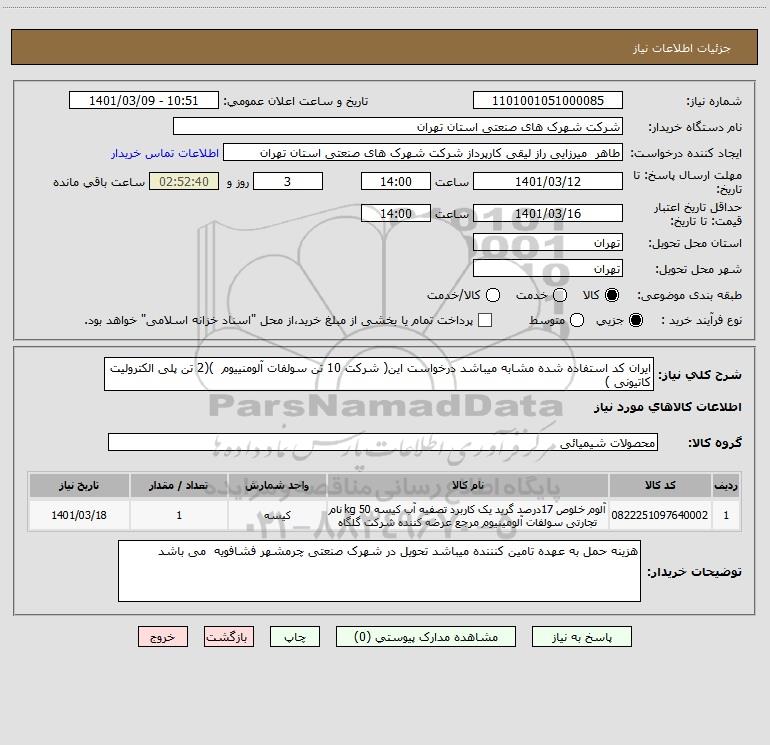
Task: Click the خروج exit button
Action: click(163, 637)
